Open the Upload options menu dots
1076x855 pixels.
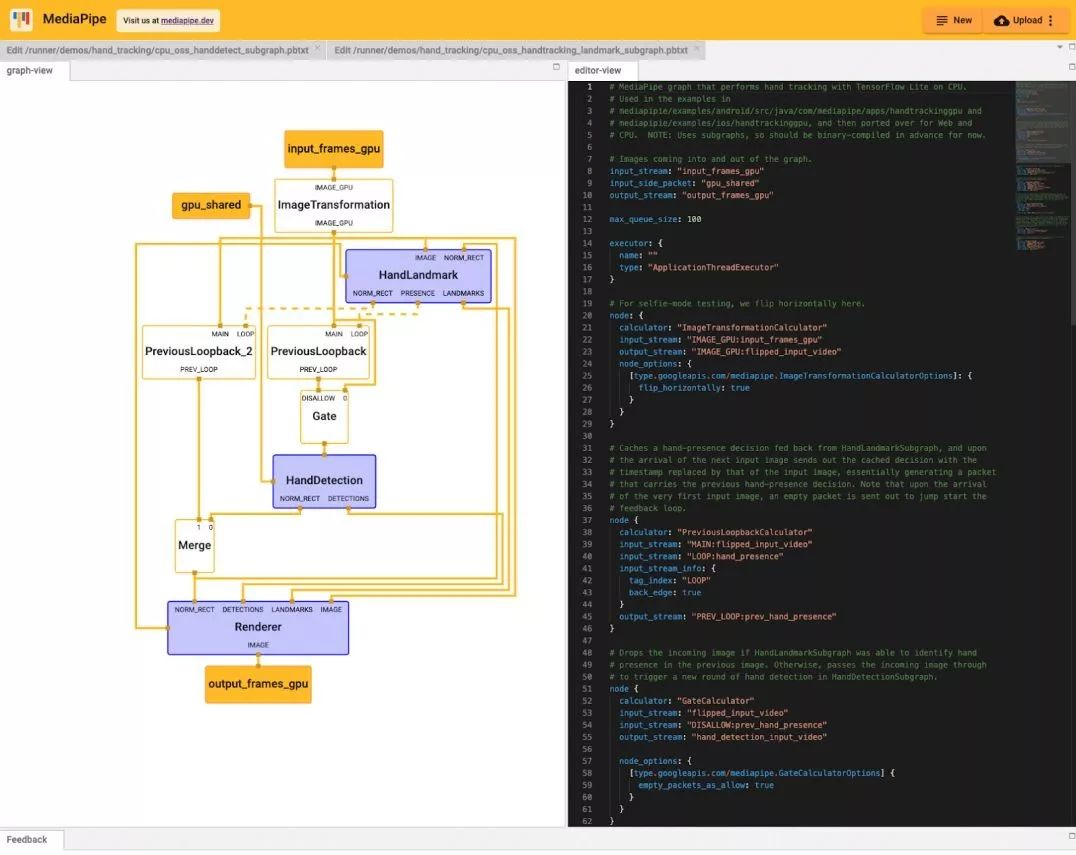coord(1051,20)
